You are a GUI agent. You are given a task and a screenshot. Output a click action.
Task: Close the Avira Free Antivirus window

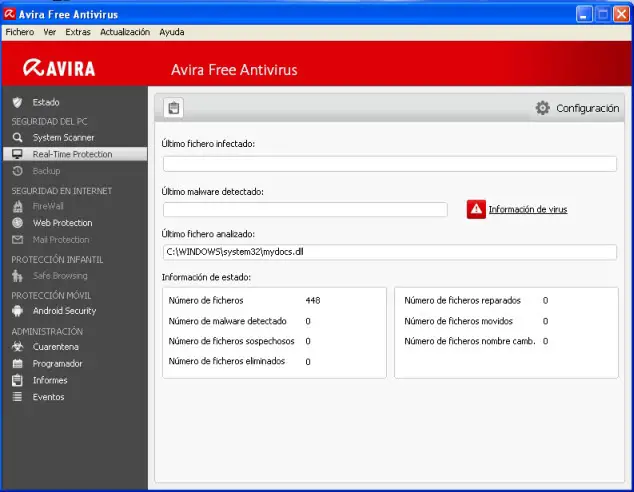click(x=621, y=14)
